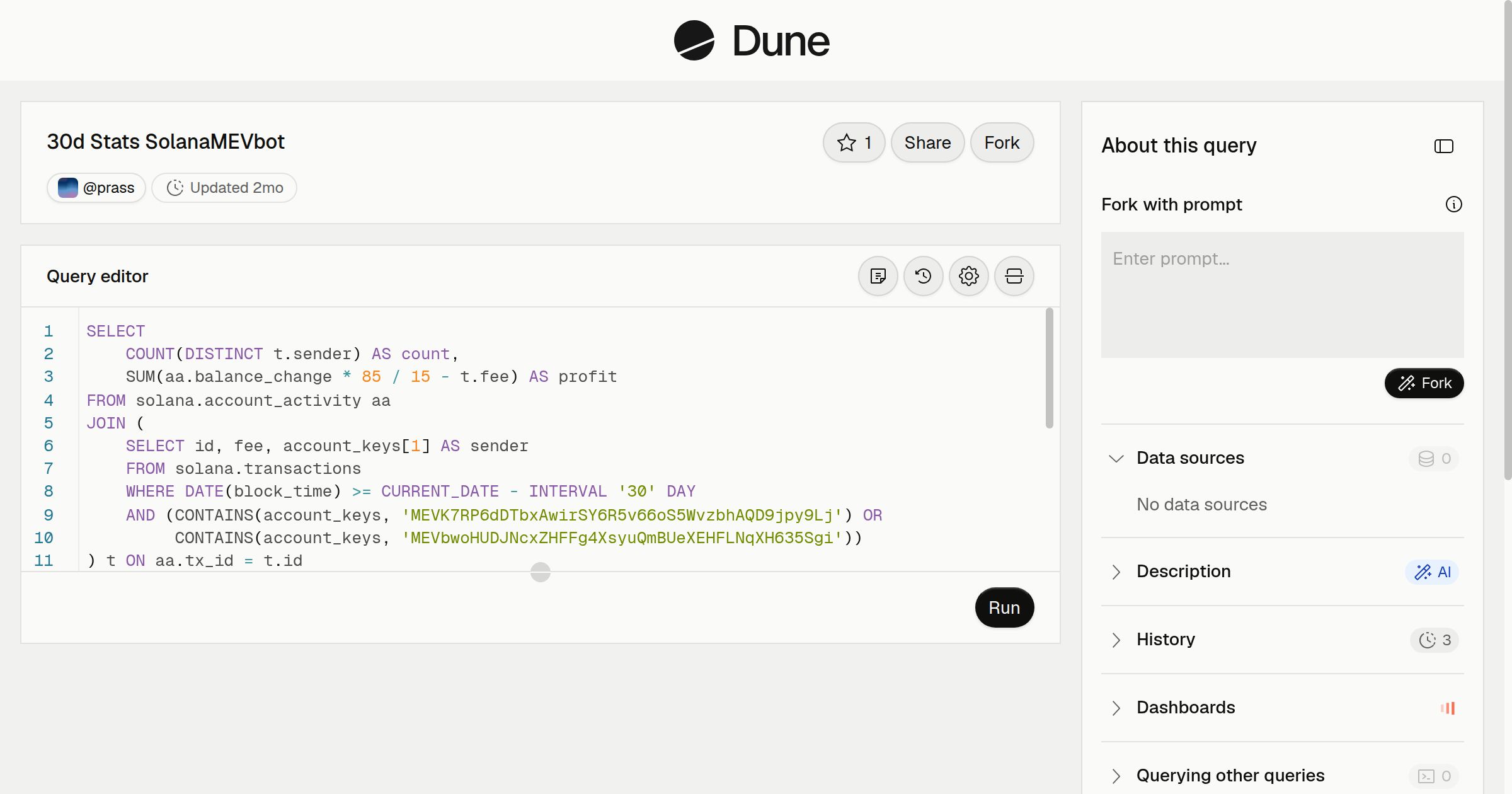Click the MEVbwoHUDJNcx address string
The width and height of the screenshot is (1512, 794).
622,538
